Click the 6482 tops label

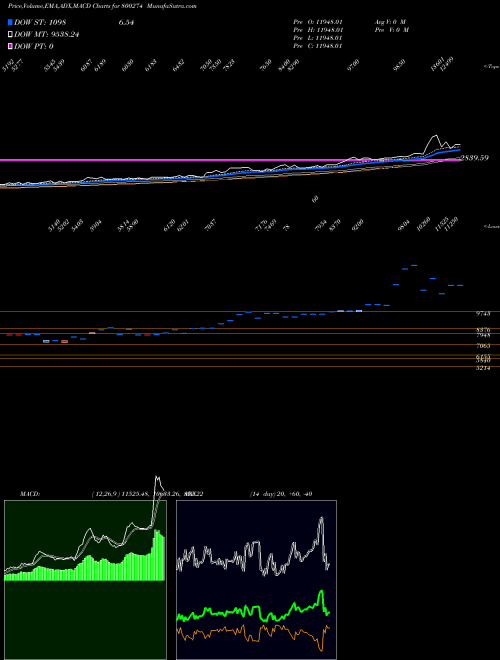(178, 66)
